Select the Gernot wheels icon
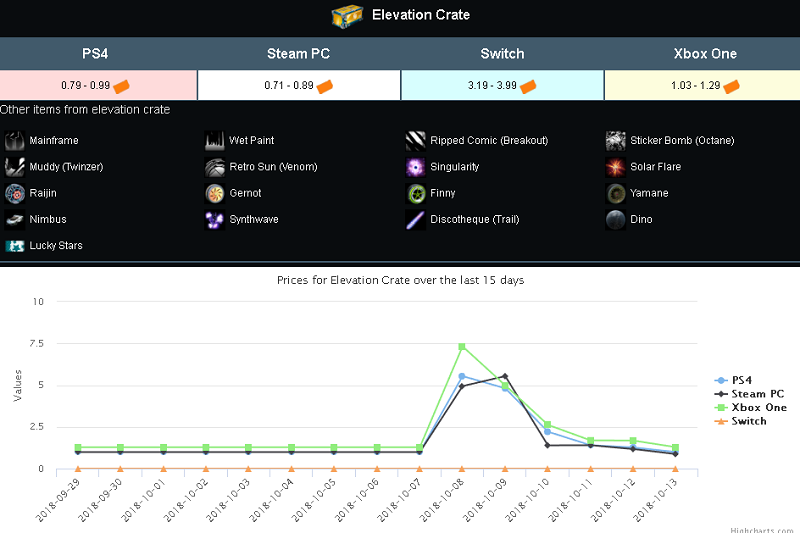 [215, 193]
